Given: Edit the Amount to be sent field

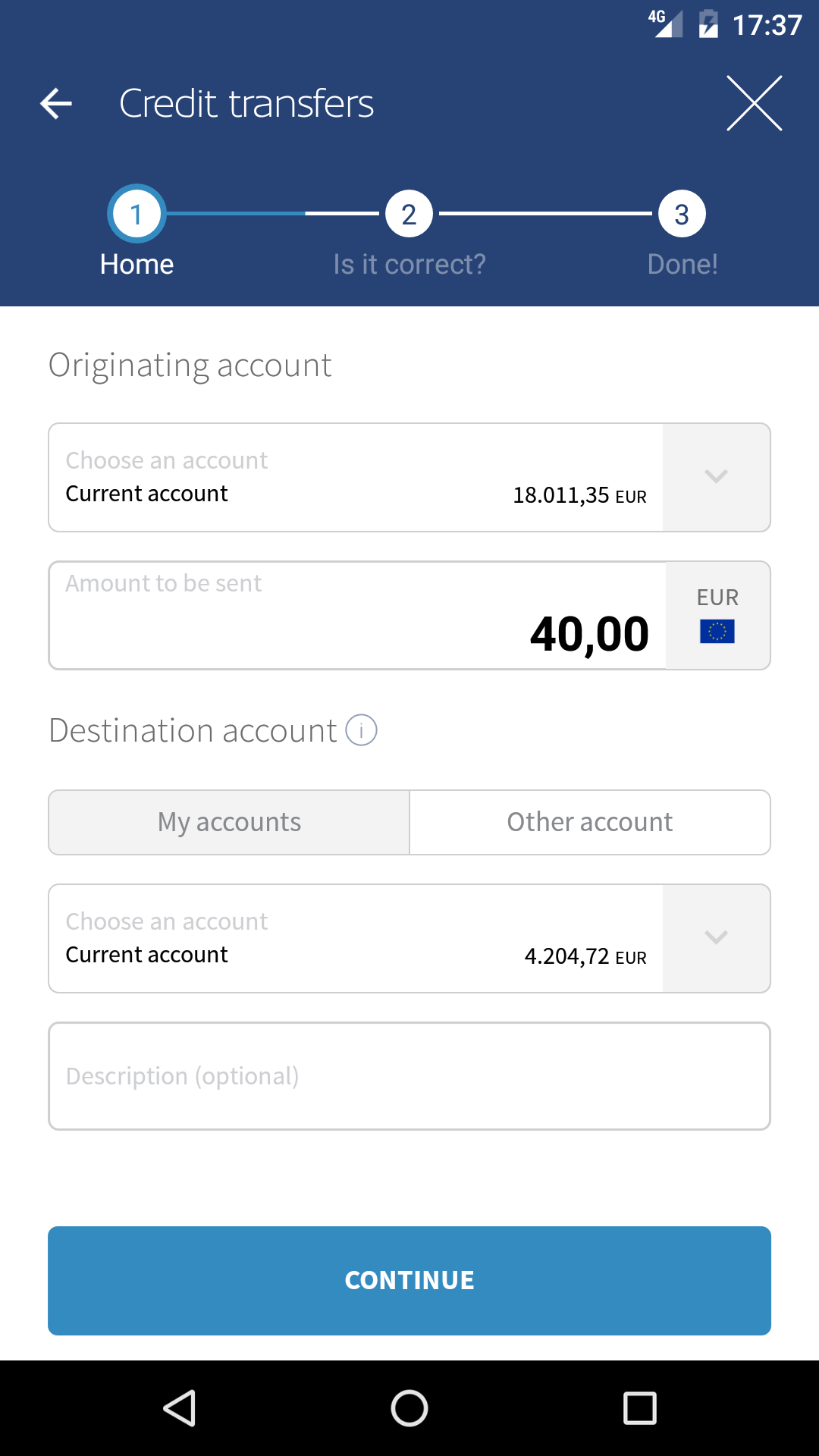Looking at the screenshot, I should point(356,616).
